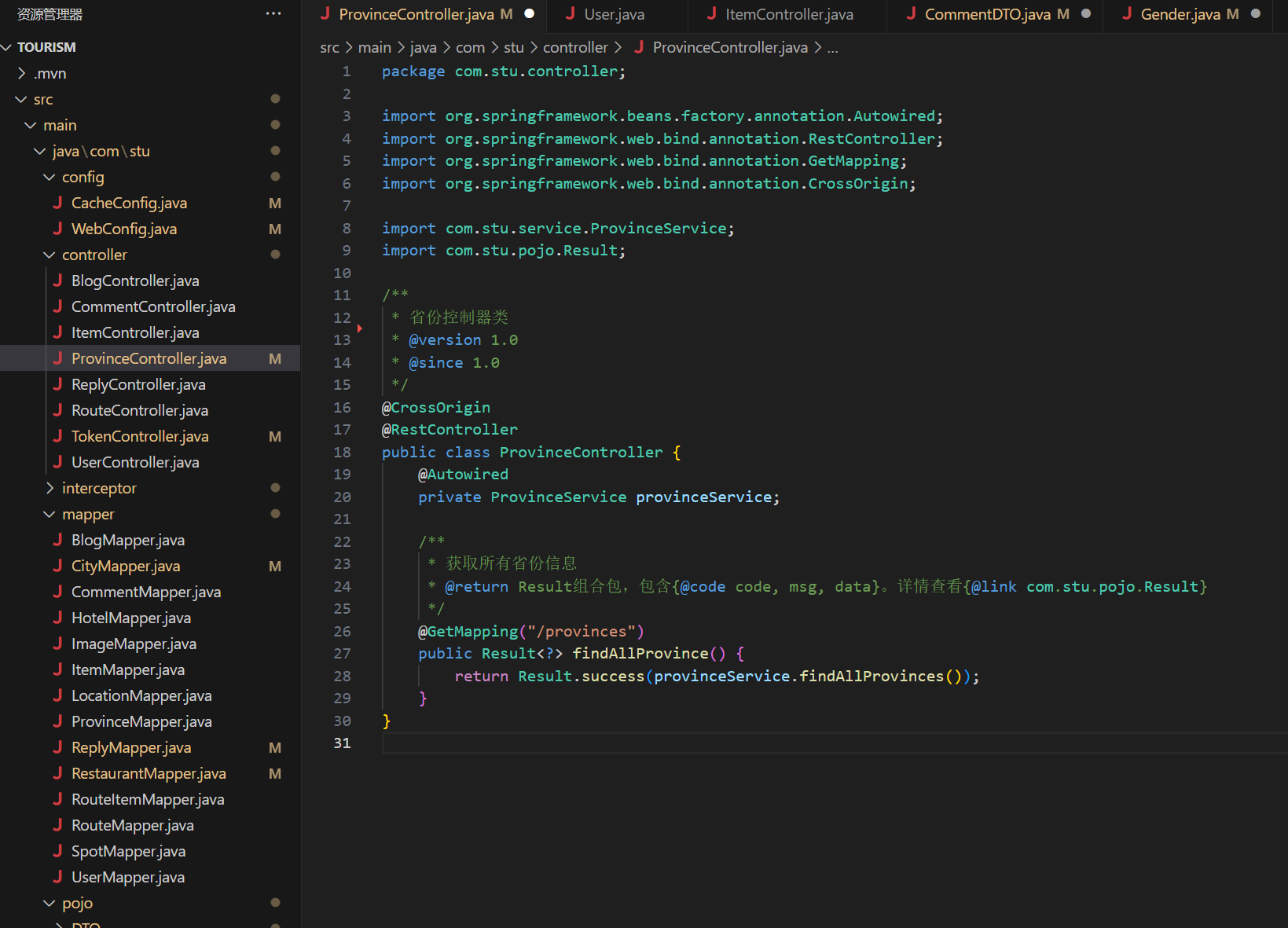Image resolution: width=1288 pixels, height=928 pixels.
Task: Click the Java icon beside CityMapper.java
Action: (x=57, y=566)
